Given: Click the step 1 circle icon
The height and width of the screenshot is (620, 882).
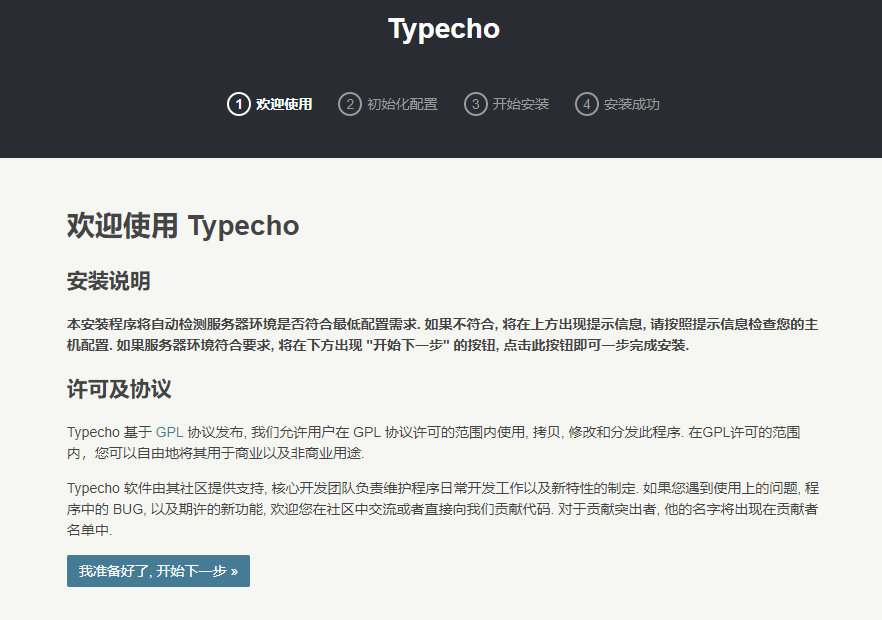Looking at the screenshot, I should click(238, 104).
